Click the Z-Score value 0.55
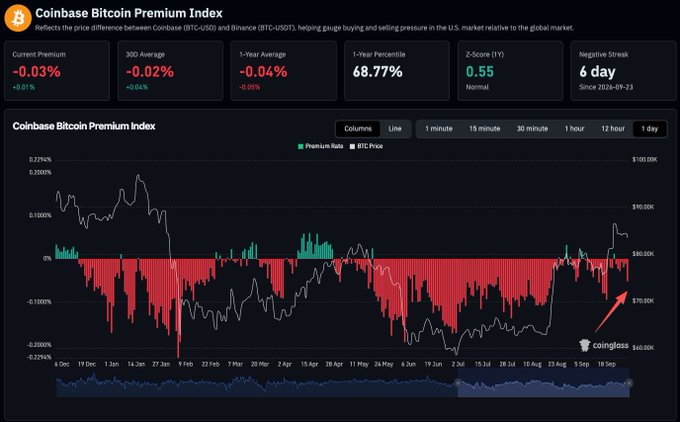 480,72
